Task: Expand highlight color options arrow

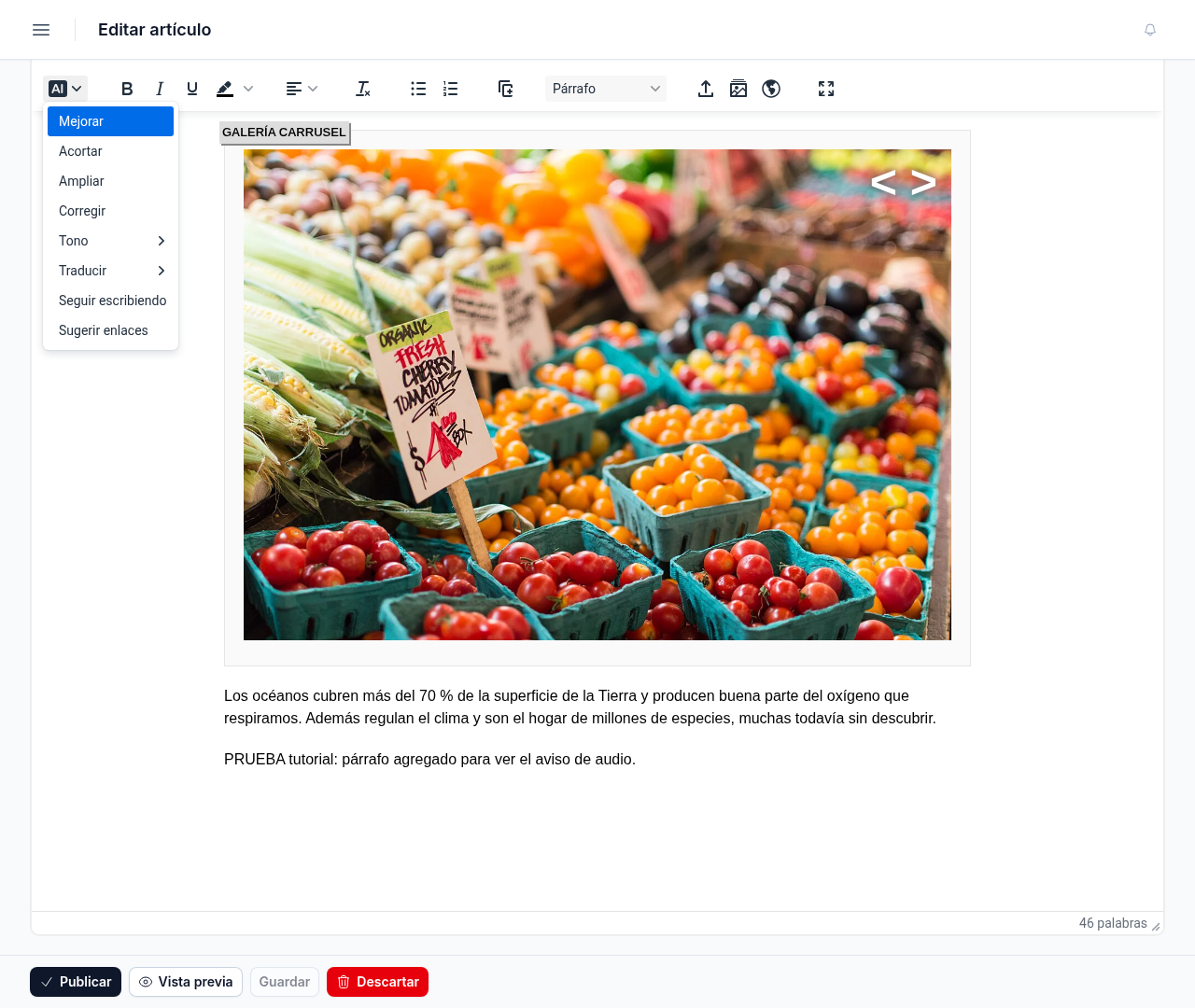Action: point(248,89)
